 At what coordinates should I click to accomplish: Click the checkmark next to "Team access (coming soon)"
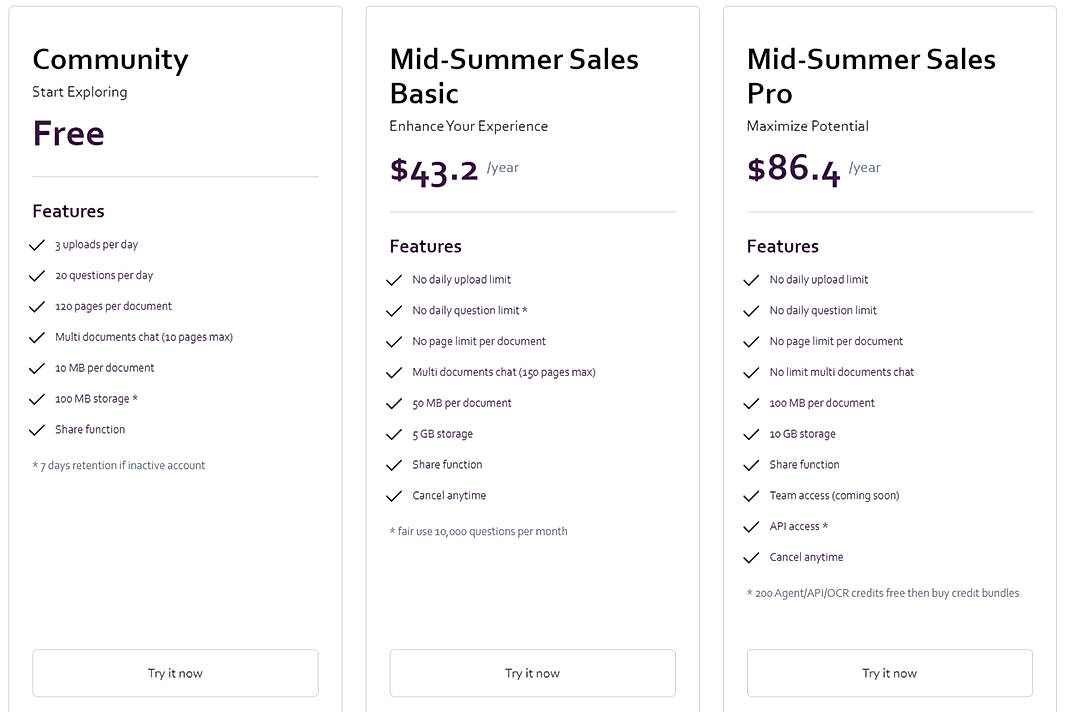click(751, 495)
